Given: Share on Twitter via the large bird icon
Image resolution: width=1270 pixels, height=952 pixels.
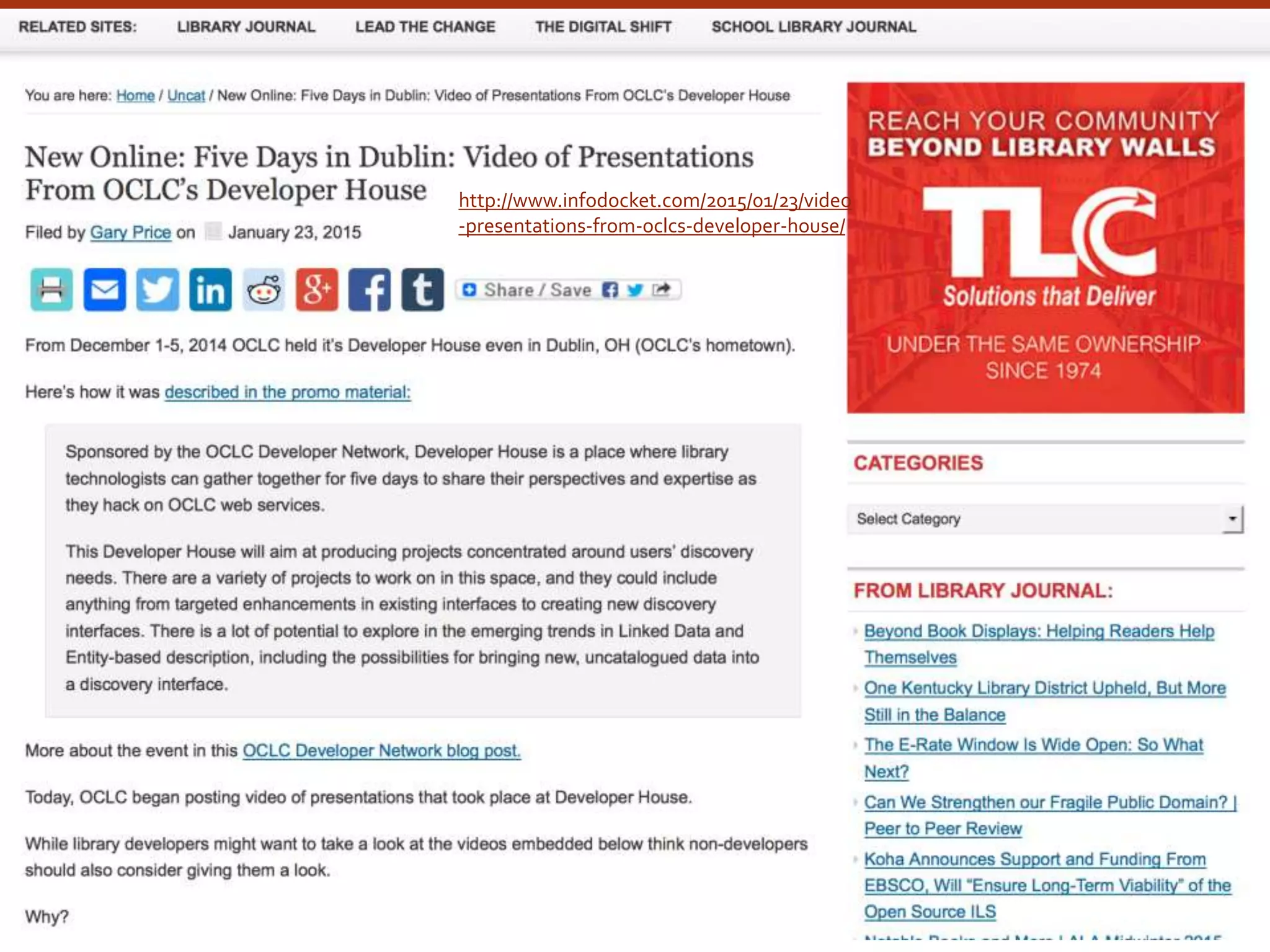Looking at the screenshot, I should pos(158,289).
